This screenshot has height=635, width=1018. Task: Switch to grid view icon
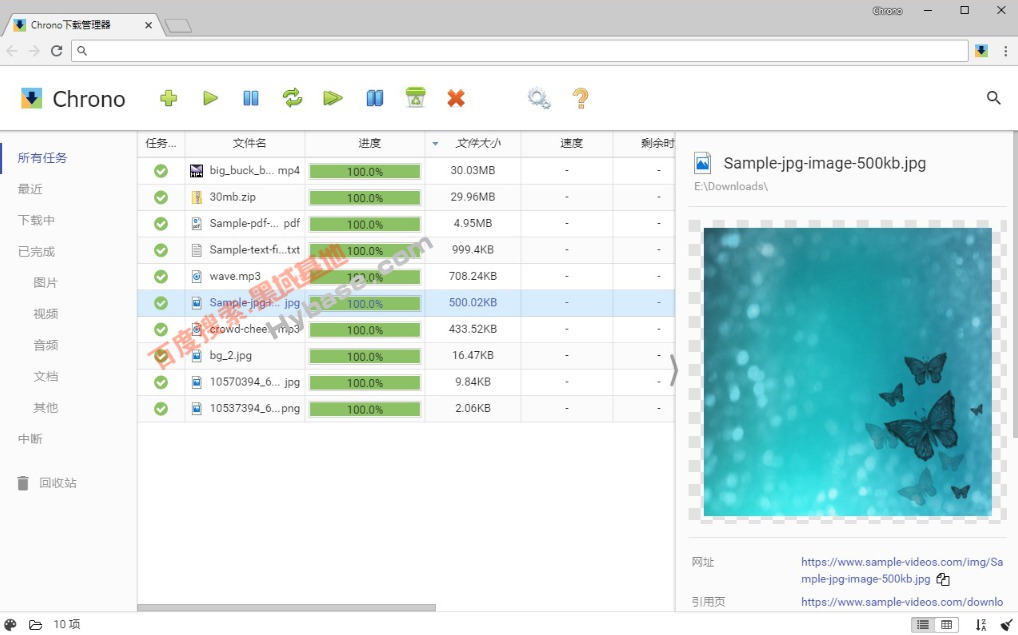(x=947, y=625)
